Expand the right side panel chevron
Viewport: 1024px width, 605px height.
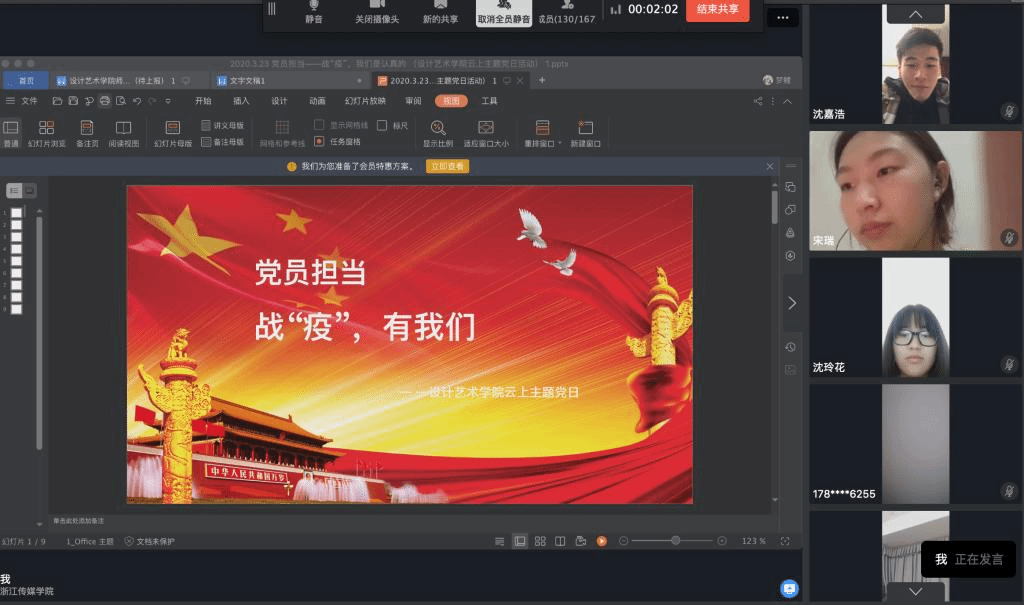pos(792,302)
